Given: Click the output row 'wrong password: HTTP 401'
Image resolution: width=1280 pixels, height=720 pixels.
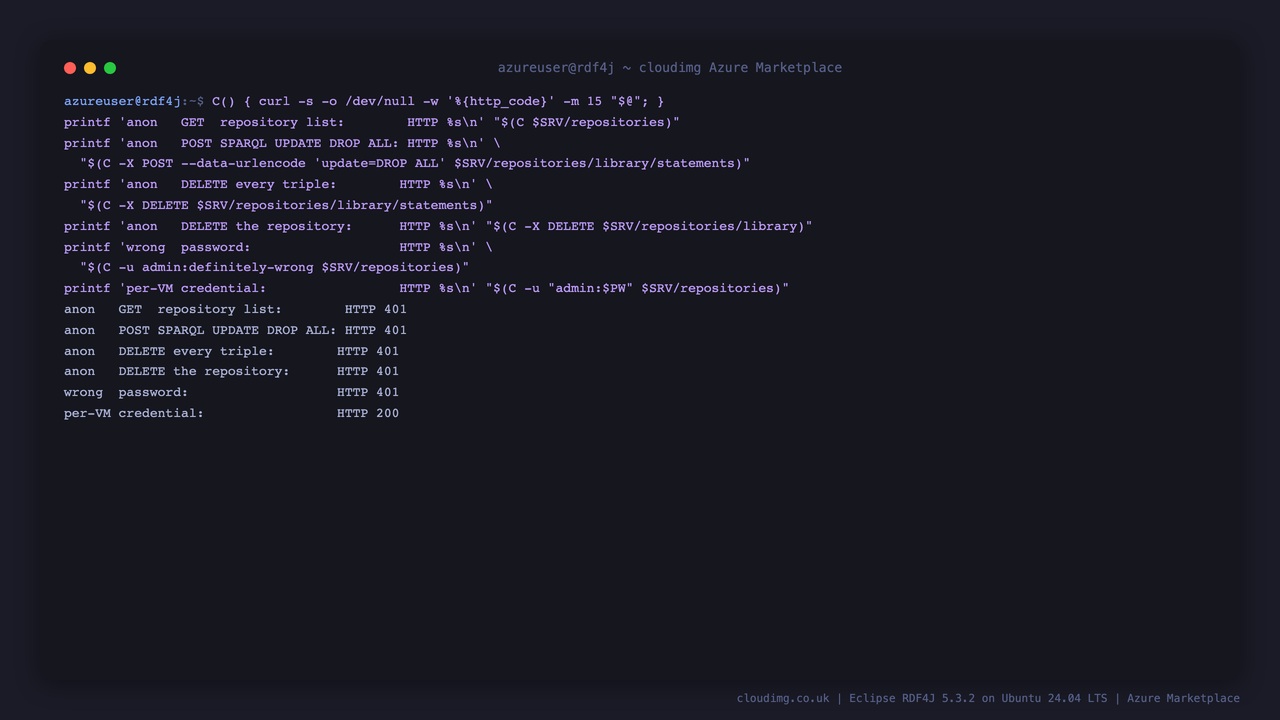Looking at the screenshot, I should [231, 392].
